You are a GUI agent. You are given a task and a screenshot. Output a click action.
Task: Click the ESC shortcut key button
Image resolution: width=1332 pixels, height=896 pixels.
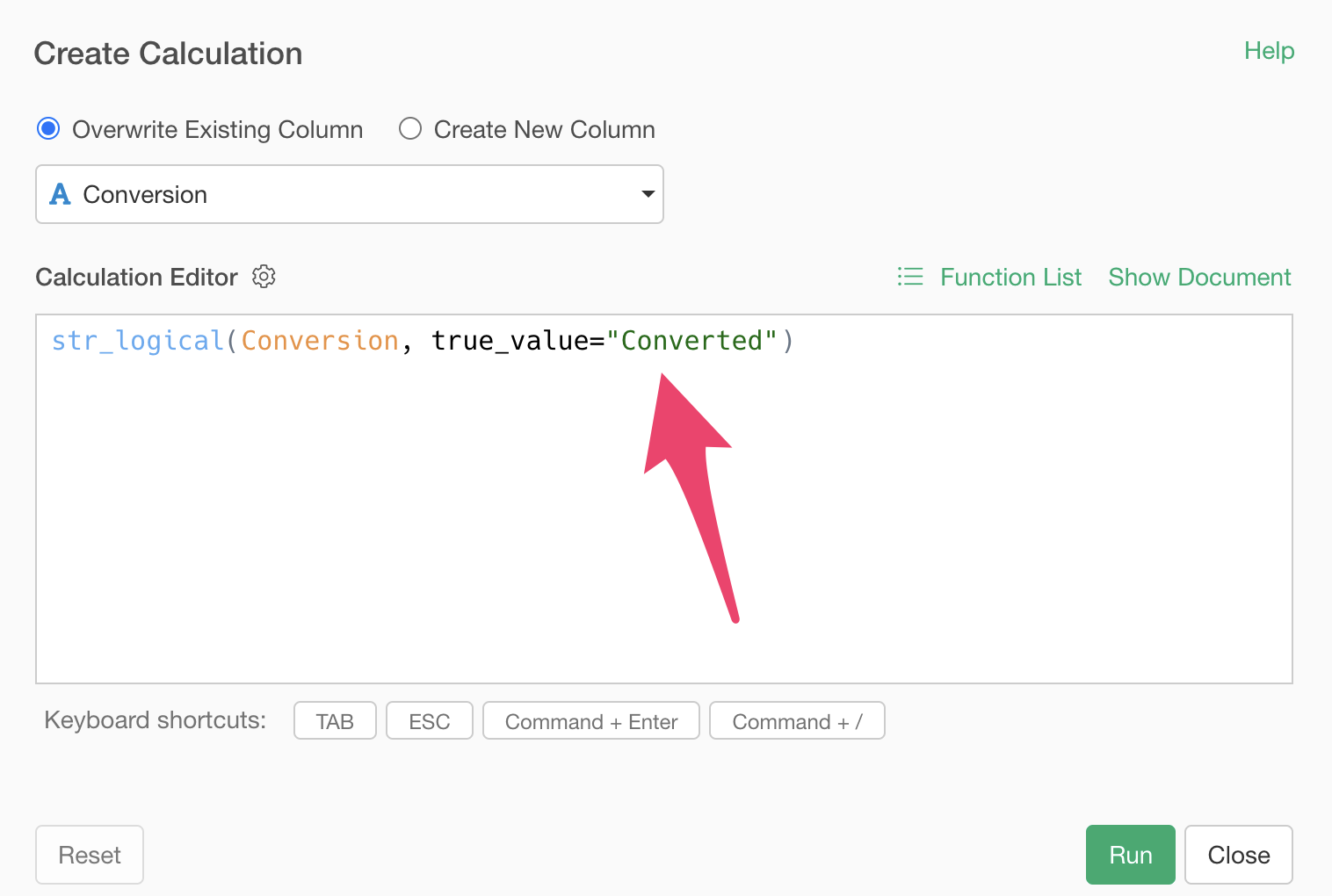coord(430,721)
